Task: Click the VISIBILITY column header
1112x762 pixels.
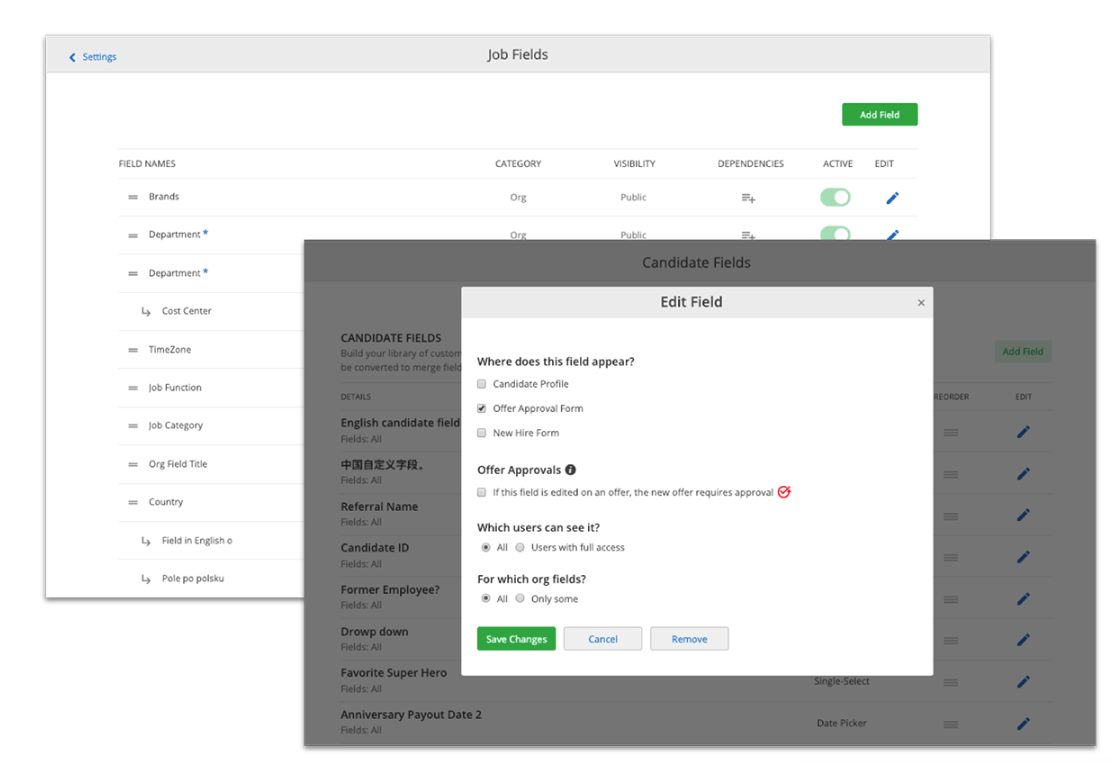Action: (x=634, y=164)
